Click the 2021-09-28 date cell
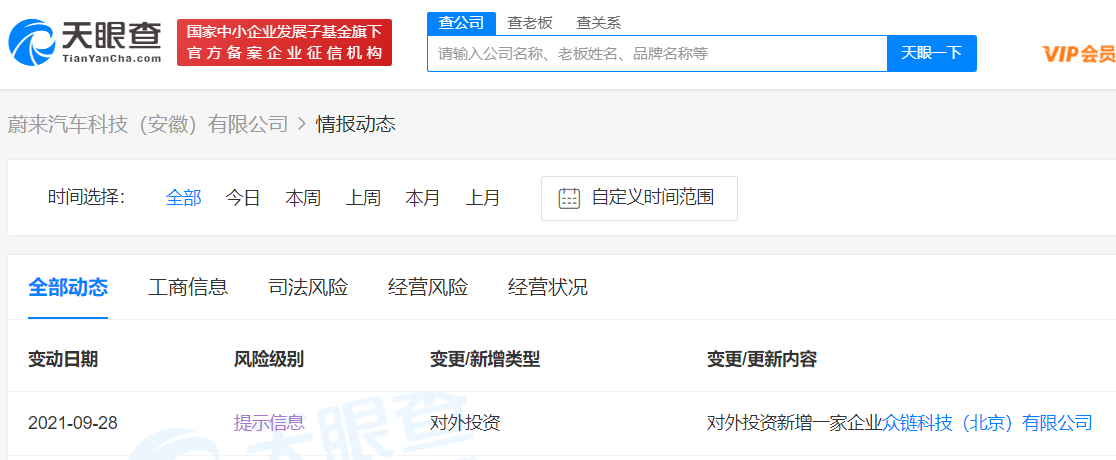The image size is (1116, 460). coord(73,423)
